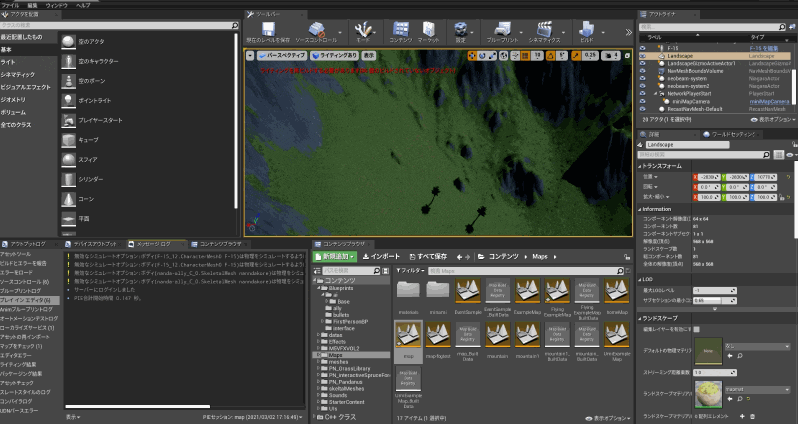Screen dimensions: 798x424
Task: Hide NavMeshBoundsVolume using its eye icon
Action: (x=644, y=70)
